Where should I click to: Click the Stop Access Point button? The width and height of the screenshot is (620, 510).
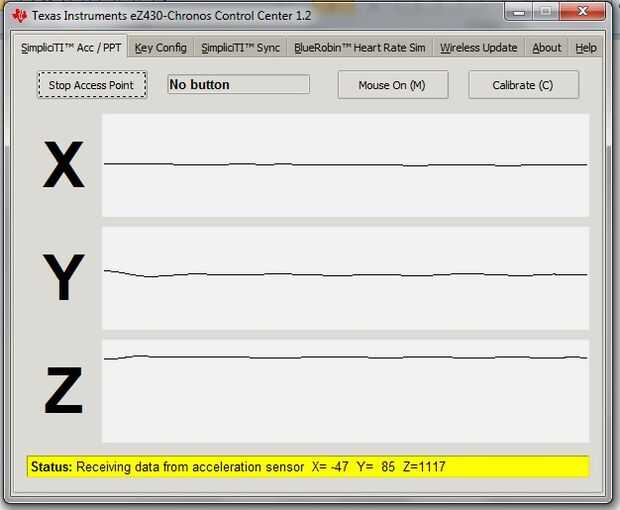pyautogui.click(x=92, y=85)
